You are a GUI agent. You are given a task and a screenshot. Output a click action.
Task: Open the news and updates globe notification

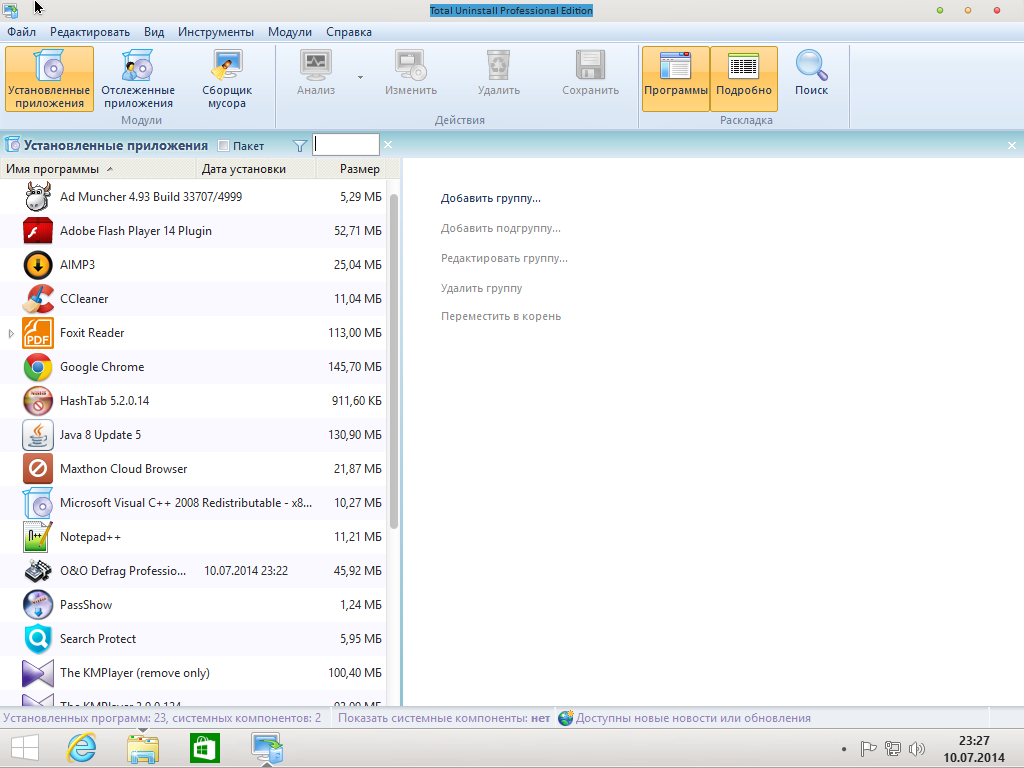[566, 718]
